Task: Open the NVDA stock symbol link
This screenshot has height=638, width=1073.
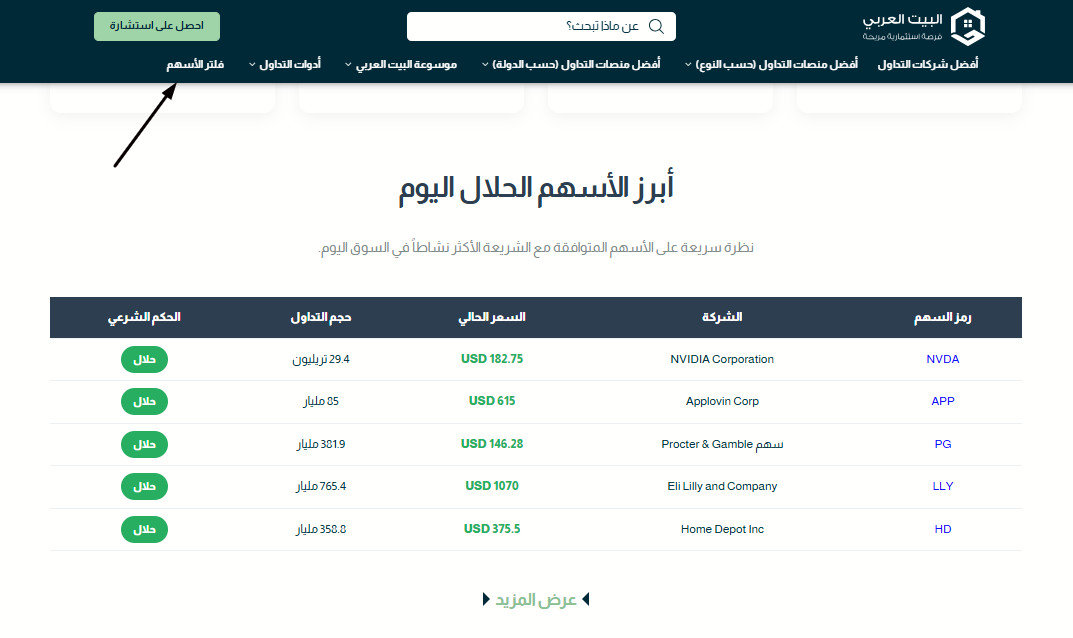Action: pyautogui.click(x=943, y=359)
